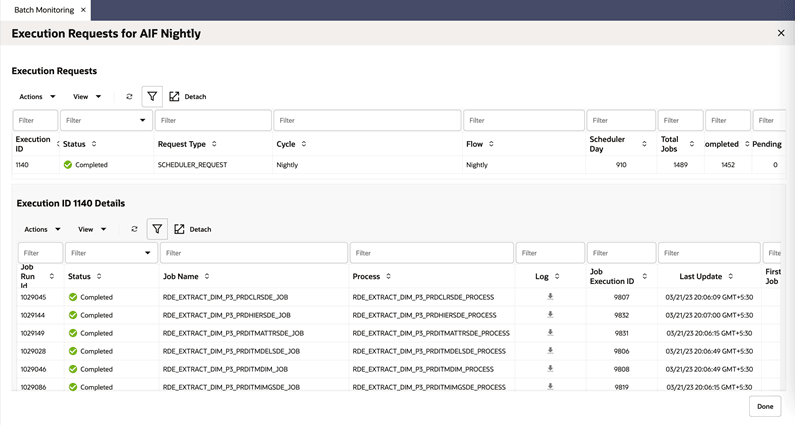Click Process filter field

click(431, 253)
